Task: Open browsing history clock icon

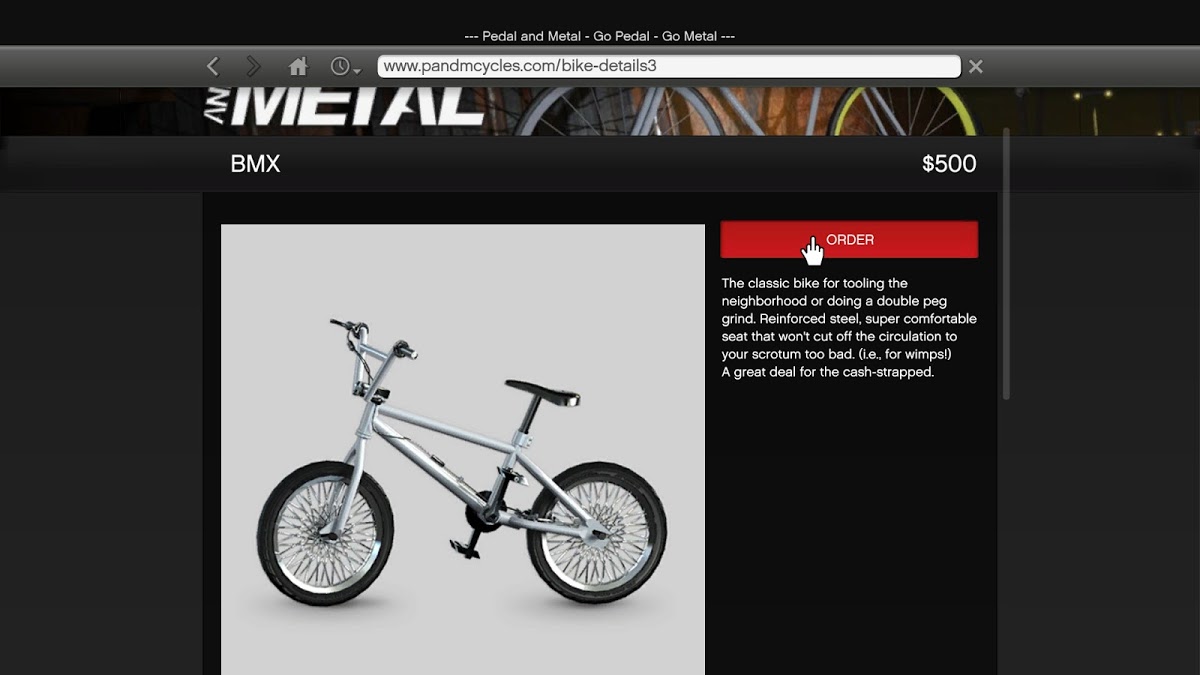Action: tap(340, 67)
